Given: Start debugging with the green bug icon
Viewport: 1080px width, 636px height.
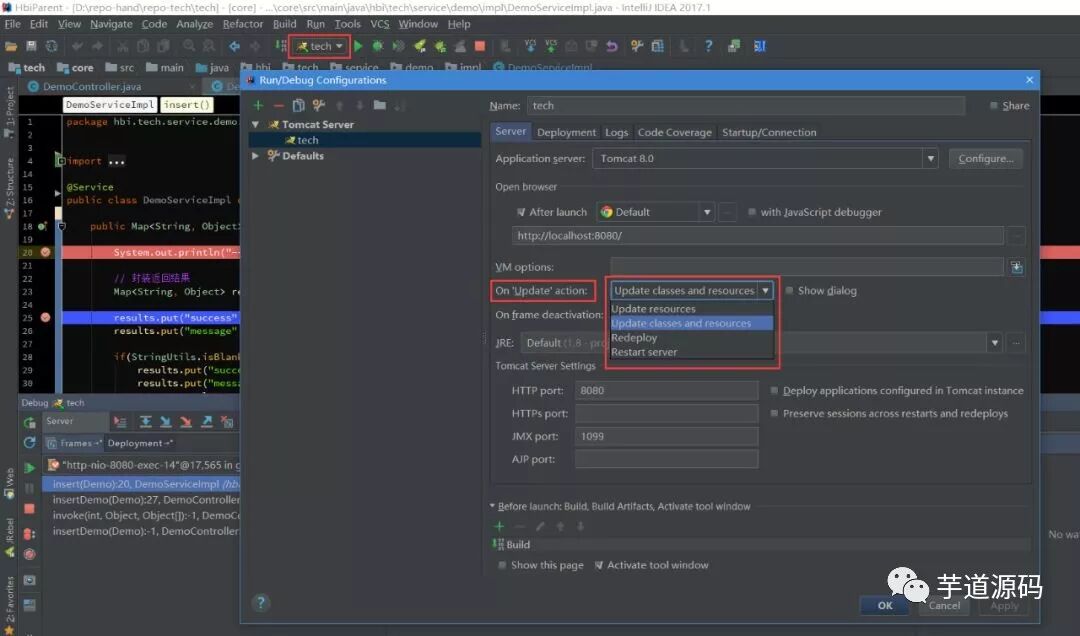Looking at the screenshot, I should [x=377, y=46].
